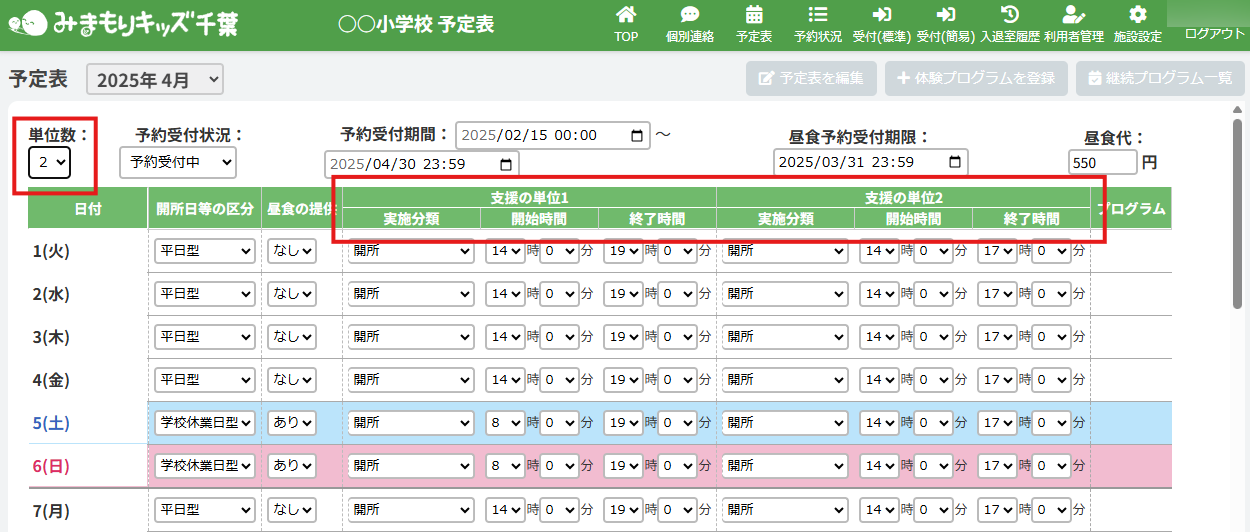Screen dimensions: 1250x532
Task: Click the 昼食代 price input field
Action: click(x=1102, y=162)
